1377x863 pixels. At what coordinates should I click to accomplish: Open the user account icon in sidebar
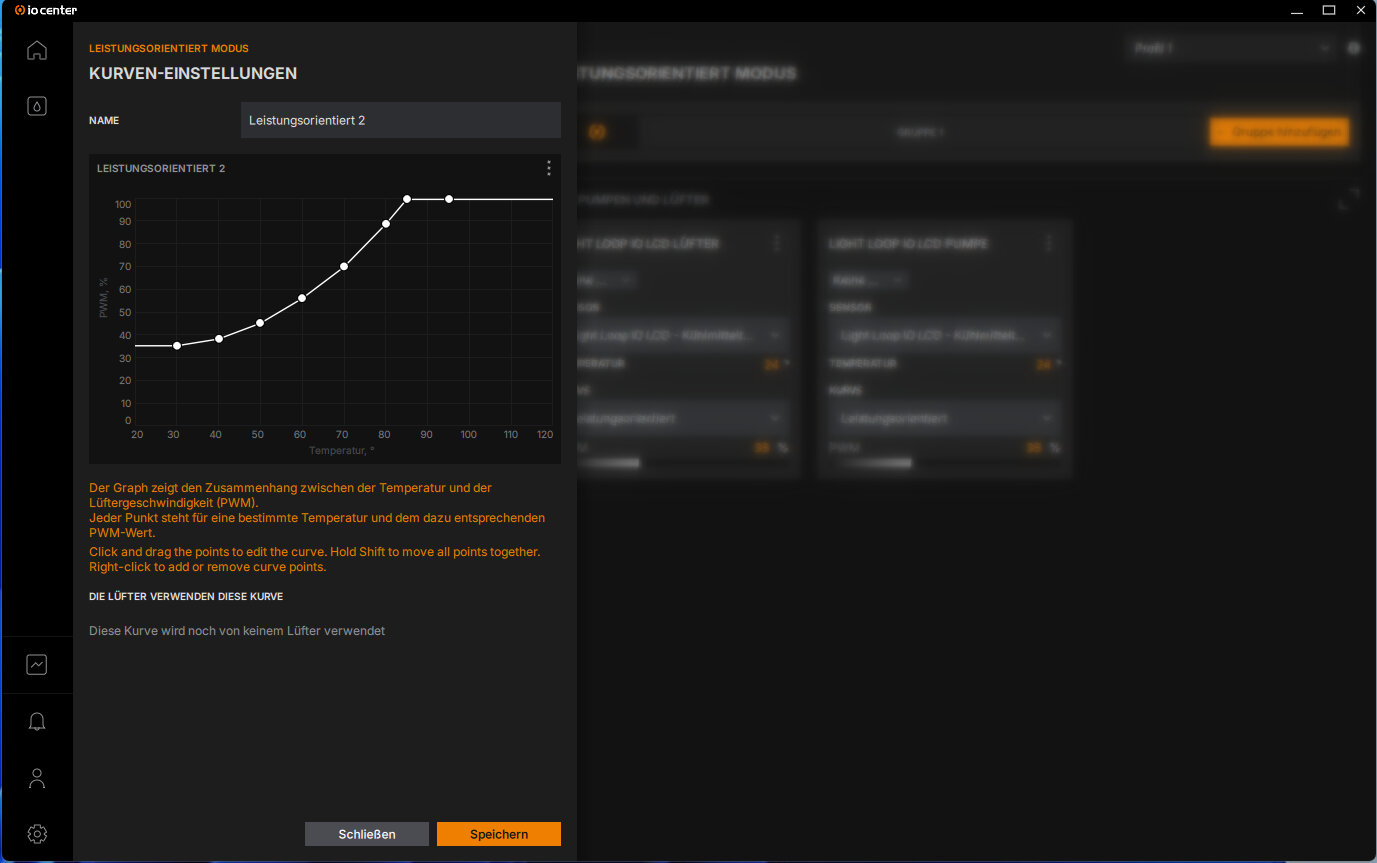click(37, 777)
